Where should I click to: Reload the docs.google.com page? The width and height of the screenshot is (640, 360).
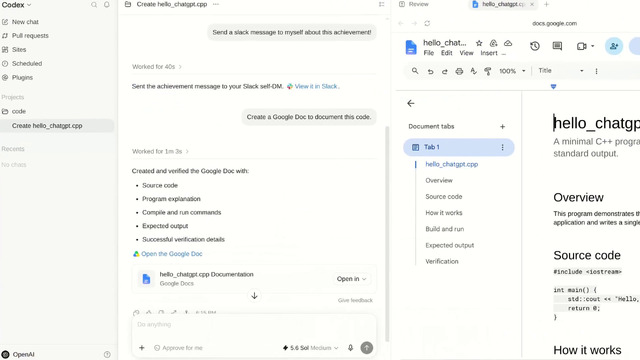click(x=427, y=24)
